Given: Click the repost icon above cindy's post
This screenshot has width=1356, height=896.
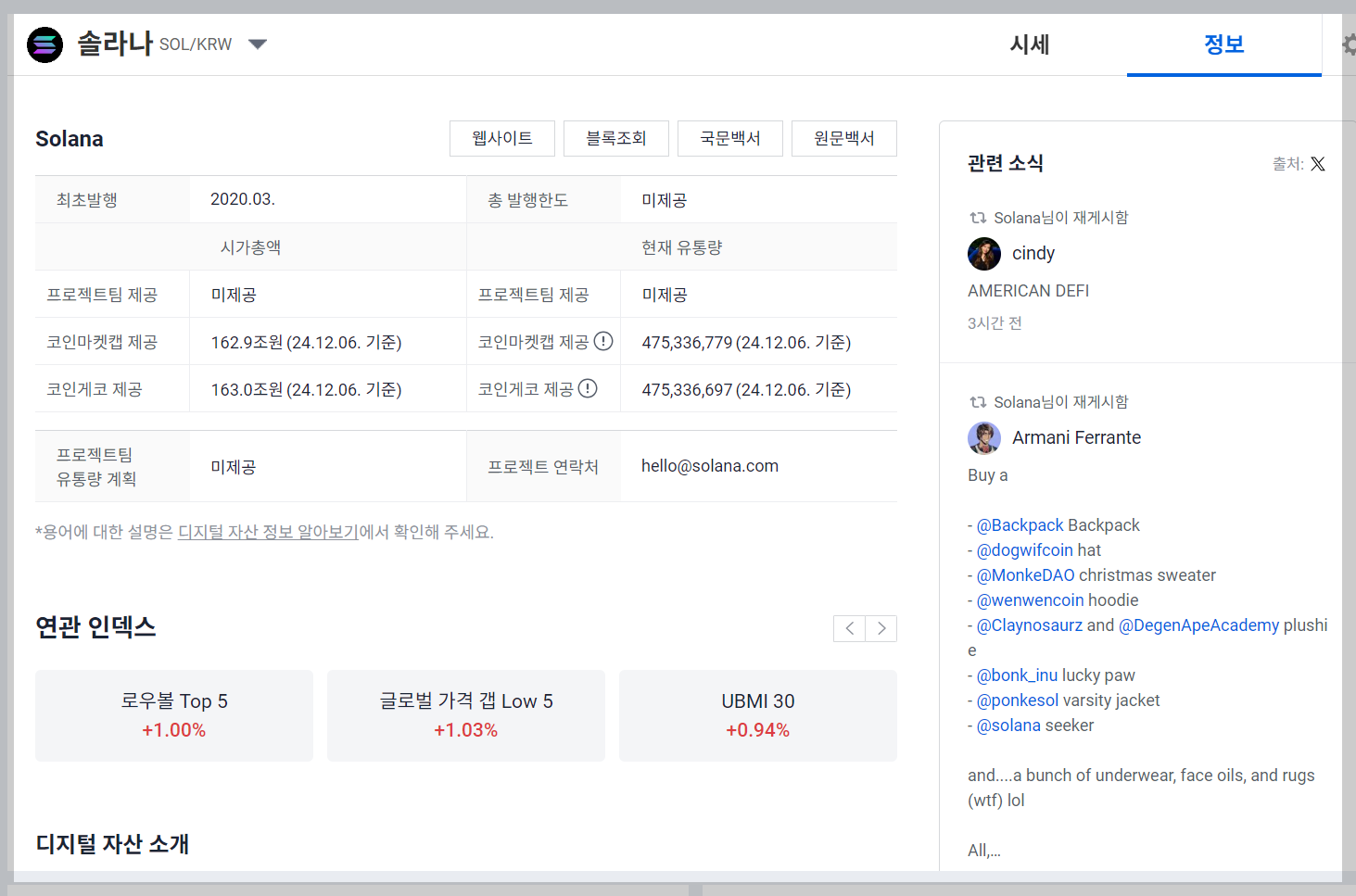Looking at the screenshot, I should pos(978,218).
